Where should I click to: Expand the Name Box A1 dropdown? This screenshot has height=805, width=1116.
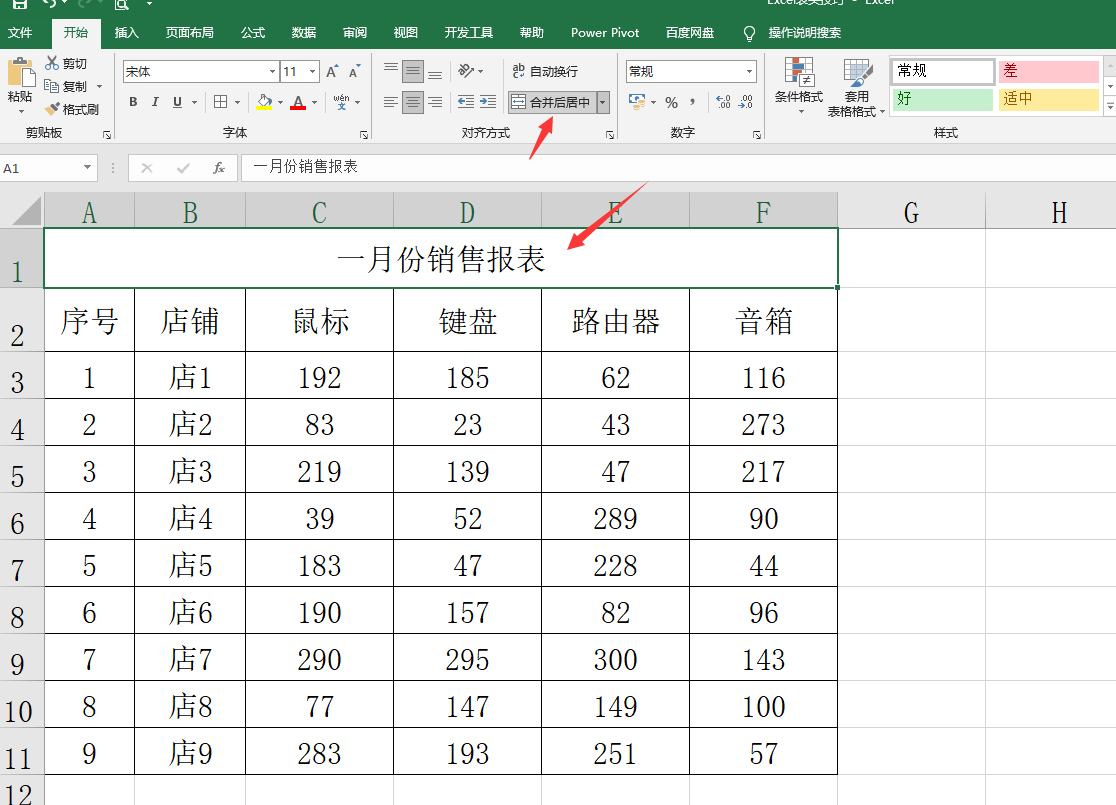(x=87, y=168)
